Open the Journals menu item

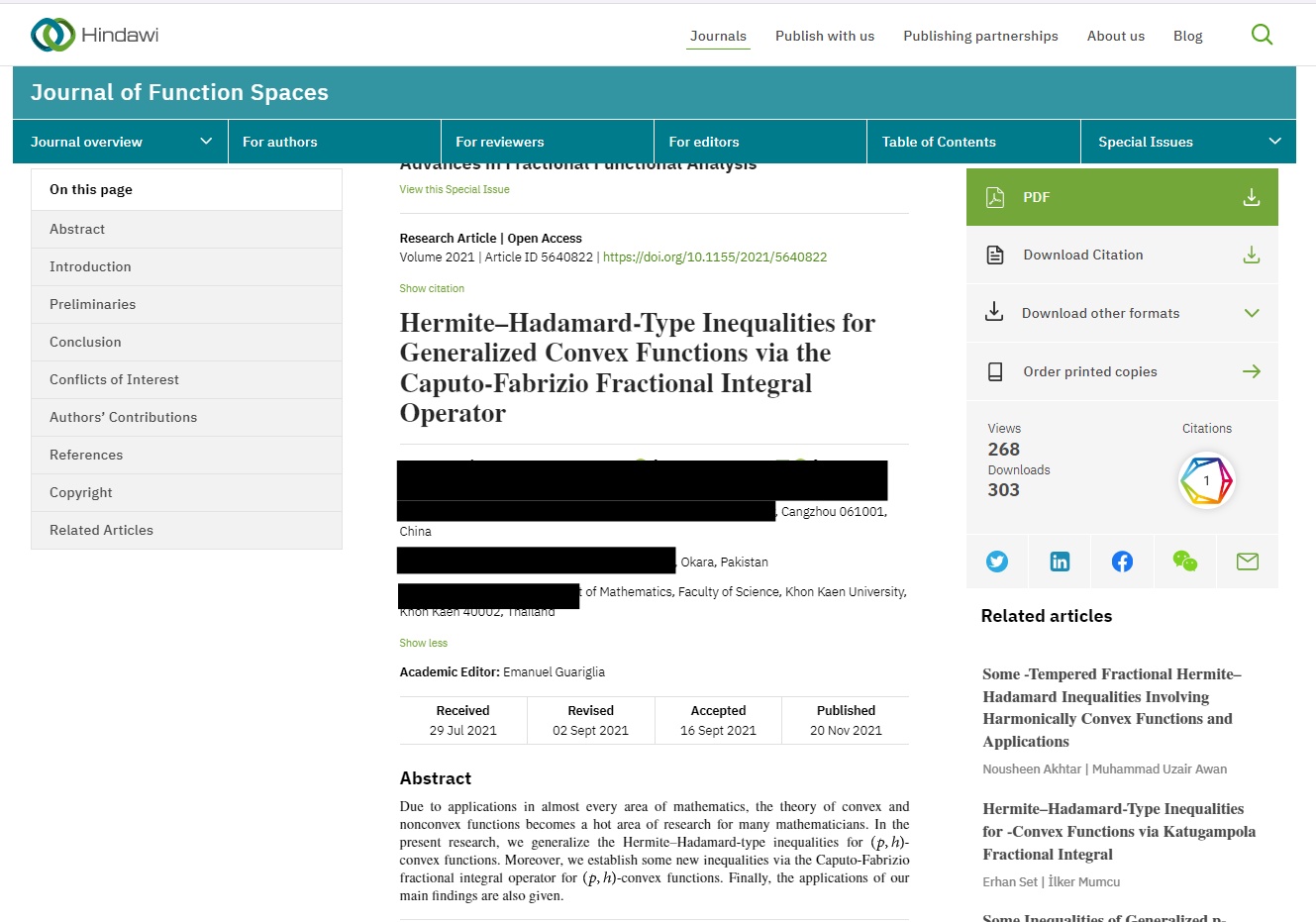pos(718,36)
